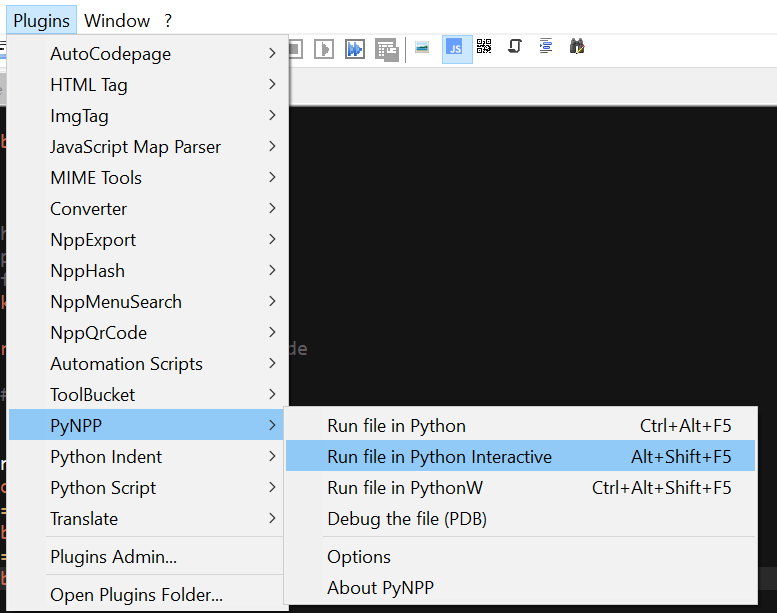The image size is (777, 613).
Task: Open PyNPP Options
Action: [520, 557]
